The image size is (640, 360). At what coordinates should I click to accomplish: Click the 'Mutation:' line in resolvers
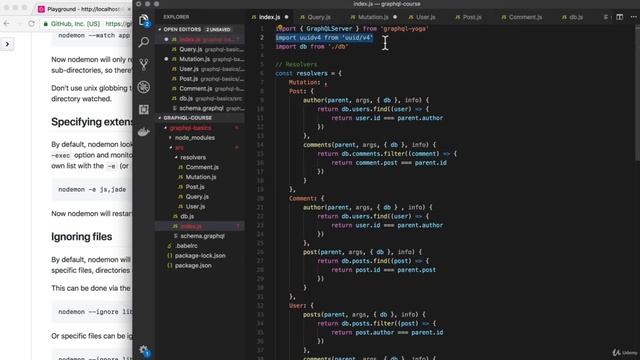[308, 82]
